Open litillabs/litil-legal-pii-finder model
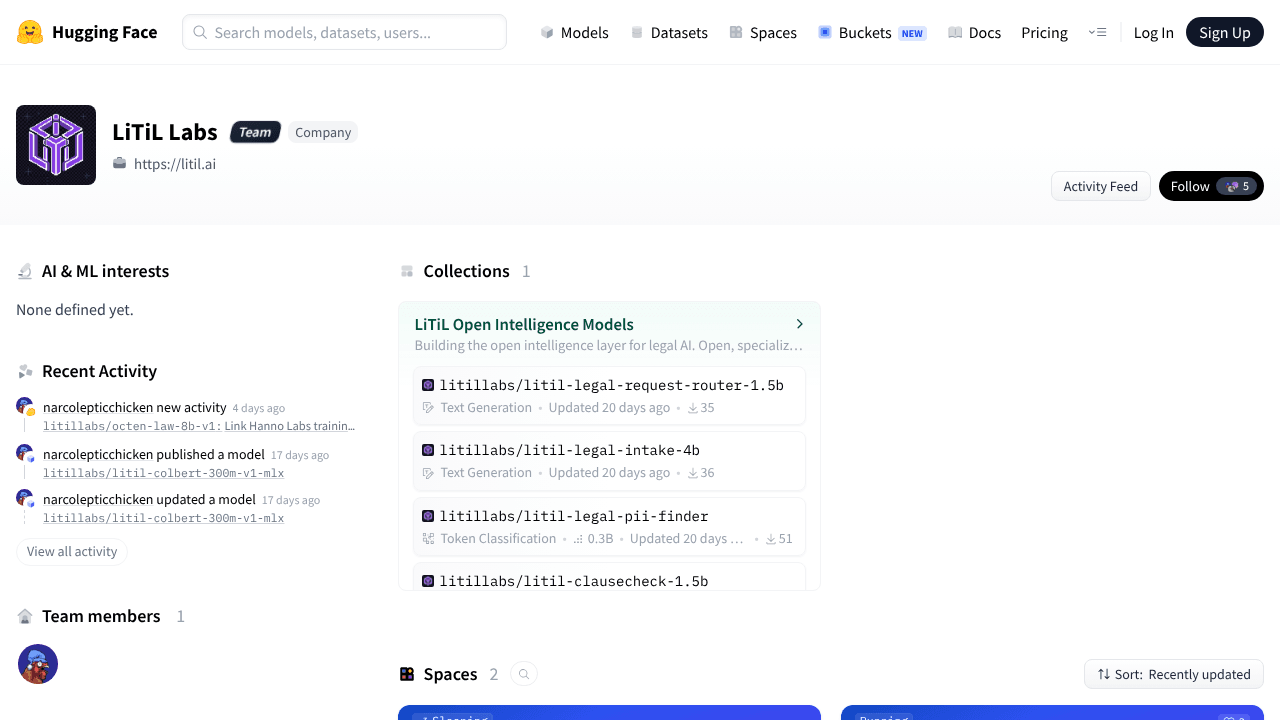Screen dimensions: 1280x720 tap(574, 516)
